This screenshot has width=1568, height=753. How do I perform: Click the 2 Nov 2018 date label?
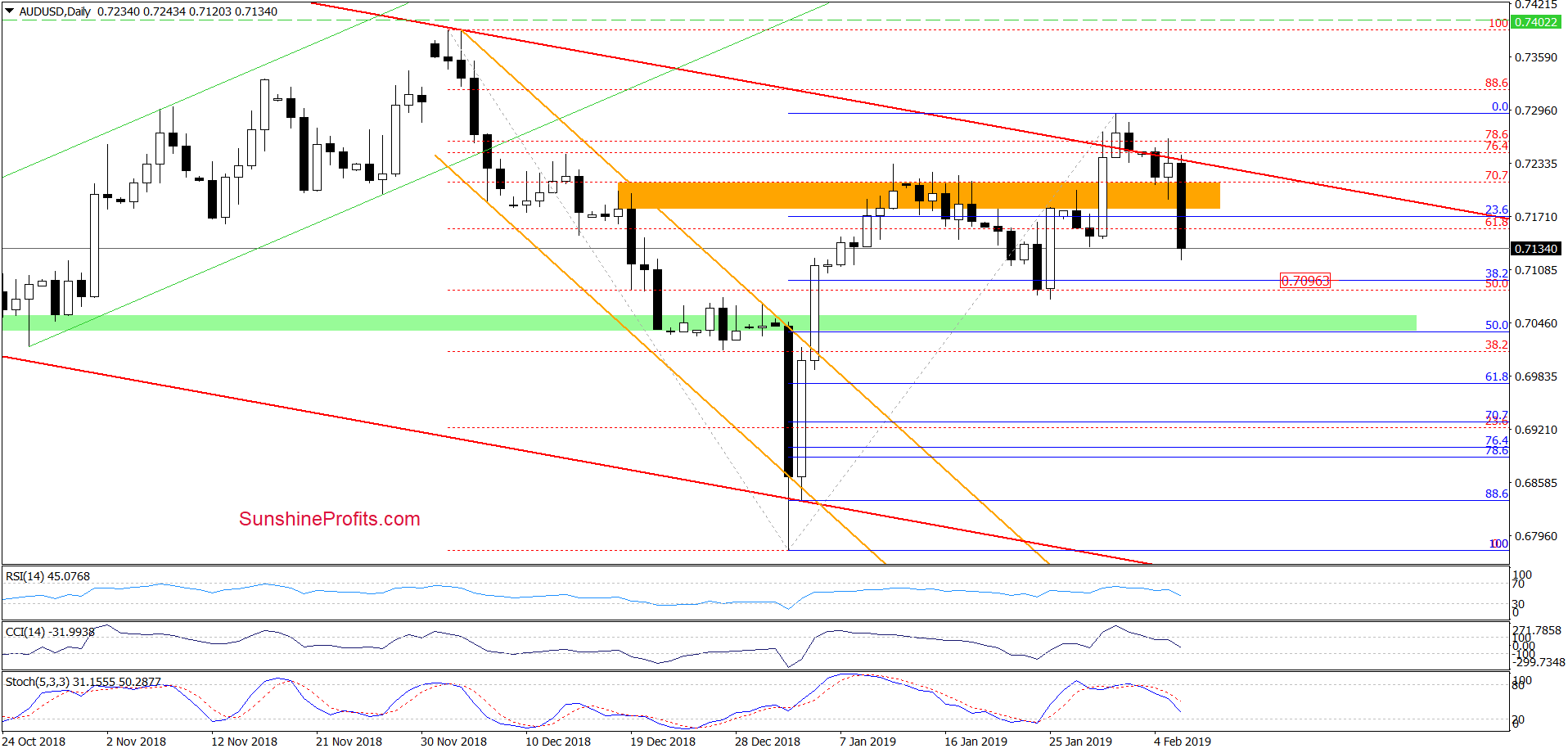(x=136, y=742)
